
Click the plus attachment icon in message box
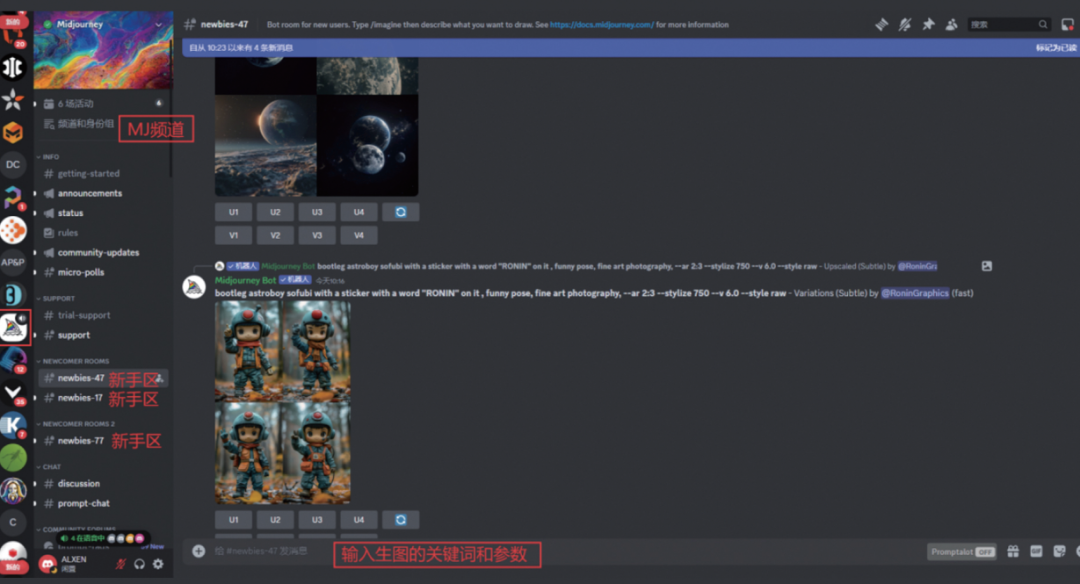tap(198, 551)
